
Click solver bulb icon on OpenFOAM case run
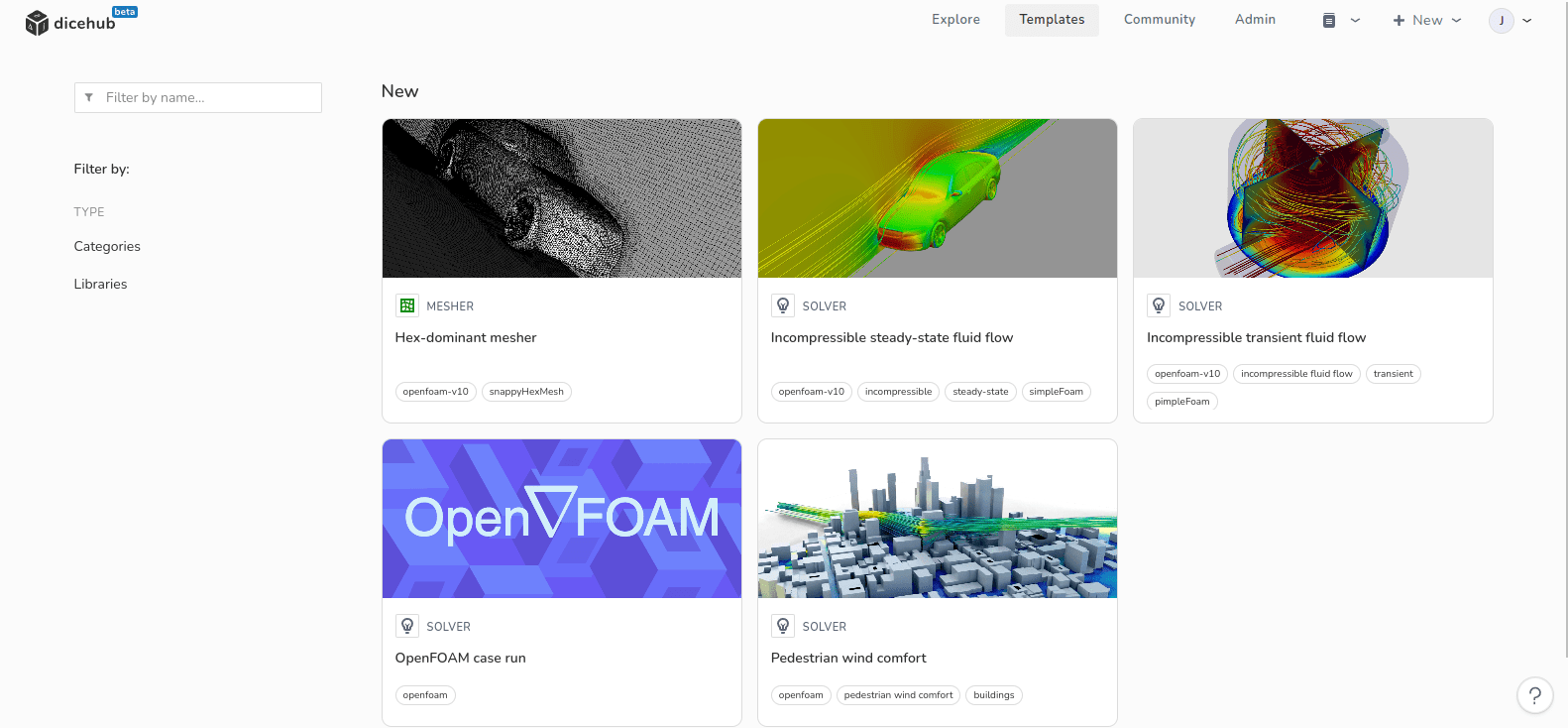click(407, 626)
